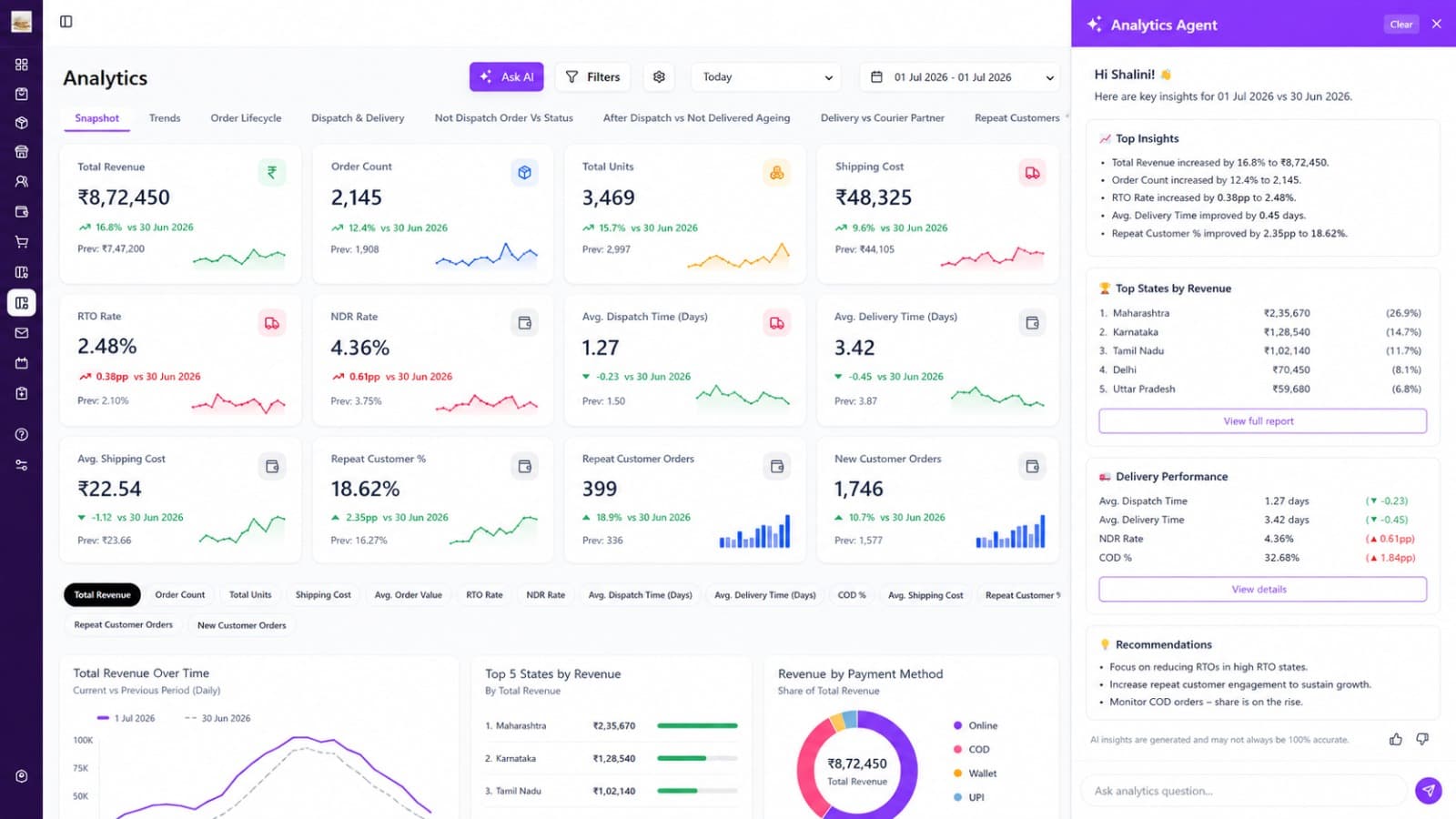Click the gear settings icon next to Filters
The height and width of the screenshot is (819, 1456).
pyautogui.click(x=659, y=77)
